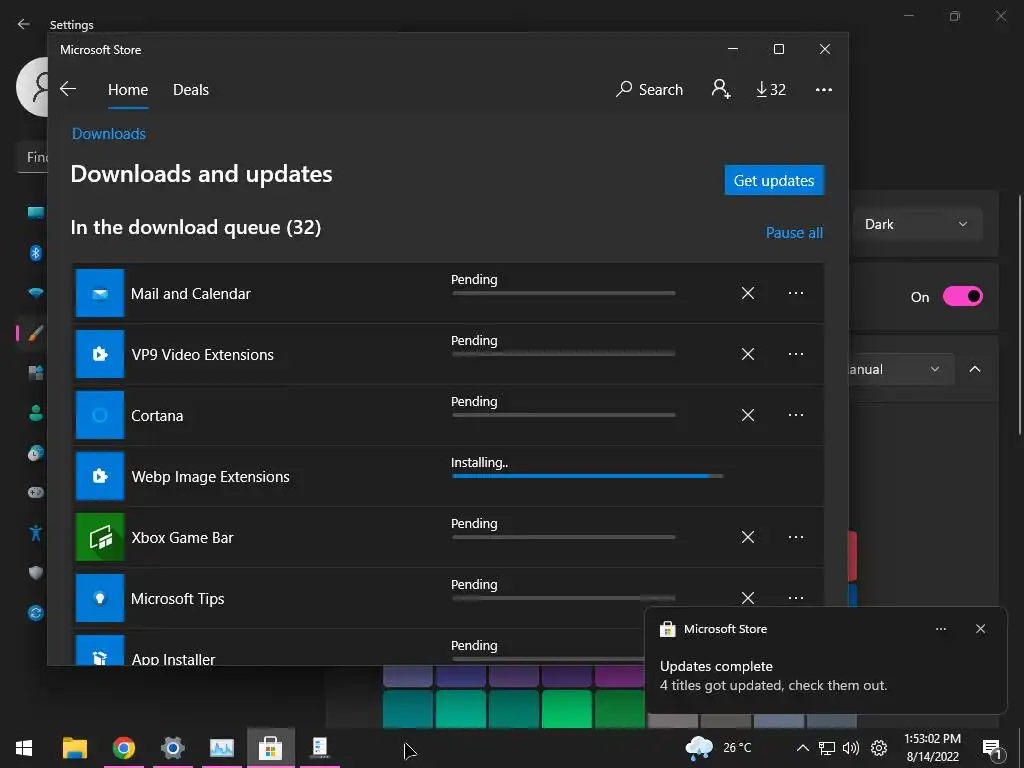Click the VP9 Video Extensions app icon

[100, 354]
